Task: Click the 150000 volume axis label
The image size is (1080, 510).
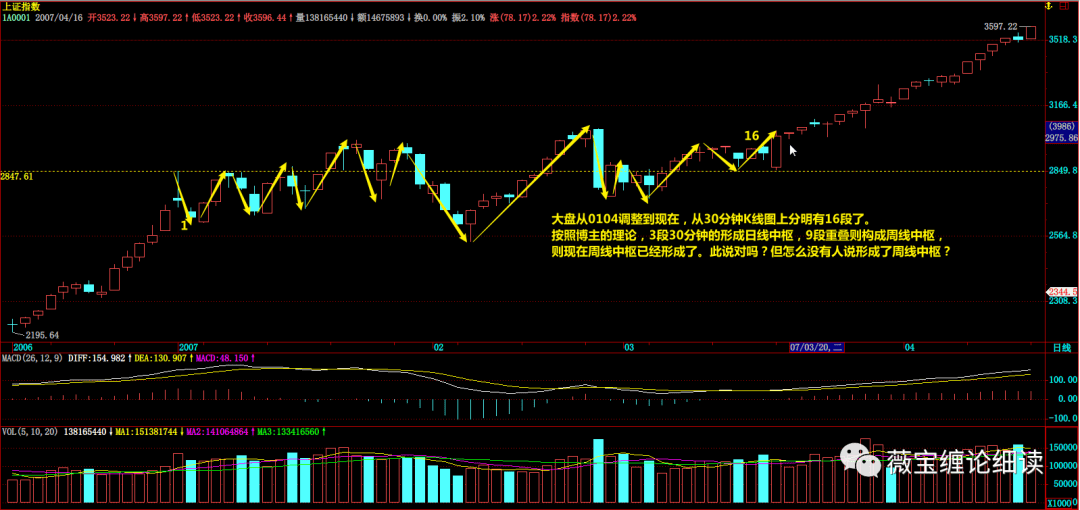Action: coord(1063,447)
